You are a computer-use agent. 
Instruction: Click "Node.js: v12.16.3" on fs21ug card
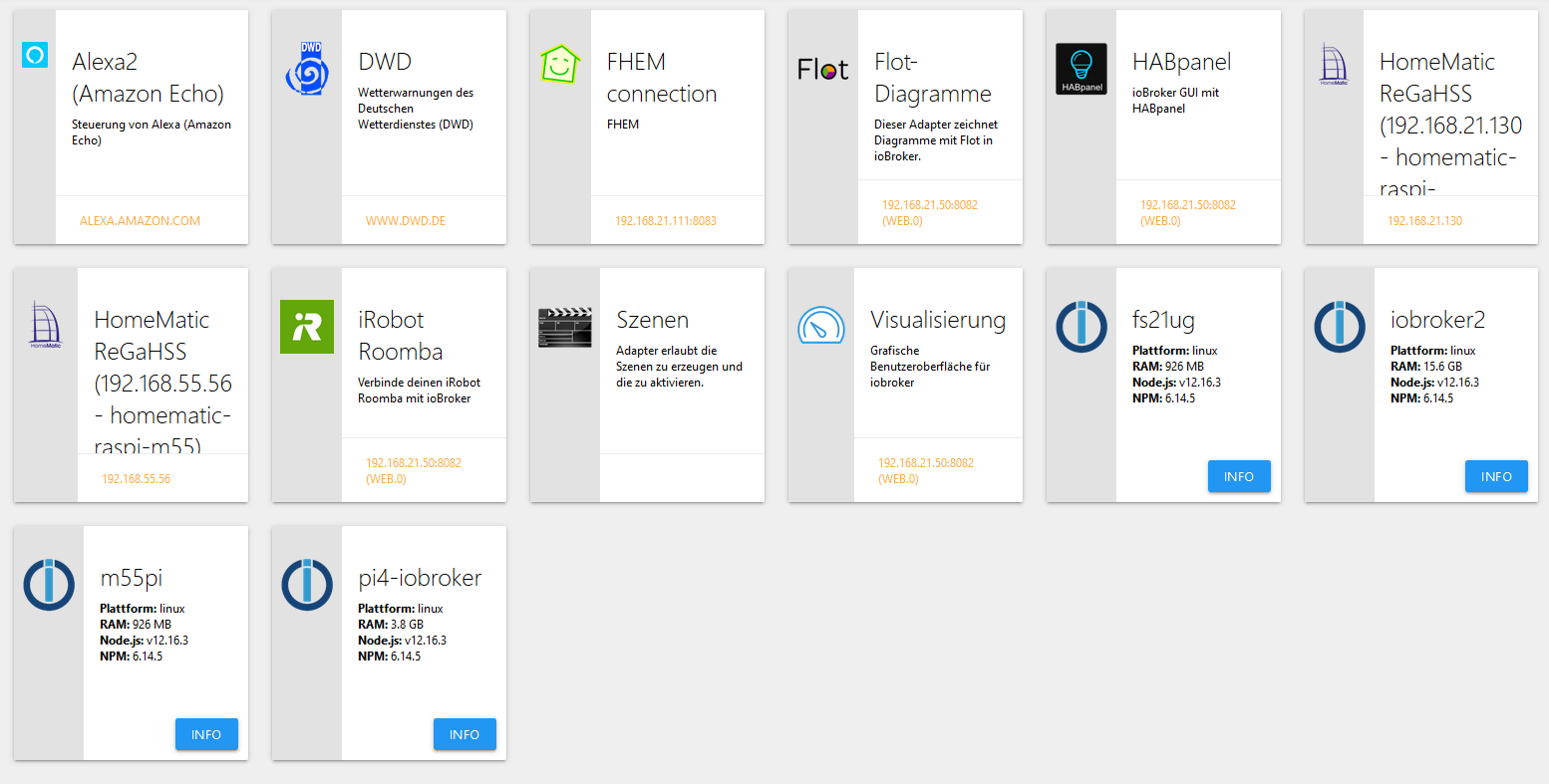1176,383
